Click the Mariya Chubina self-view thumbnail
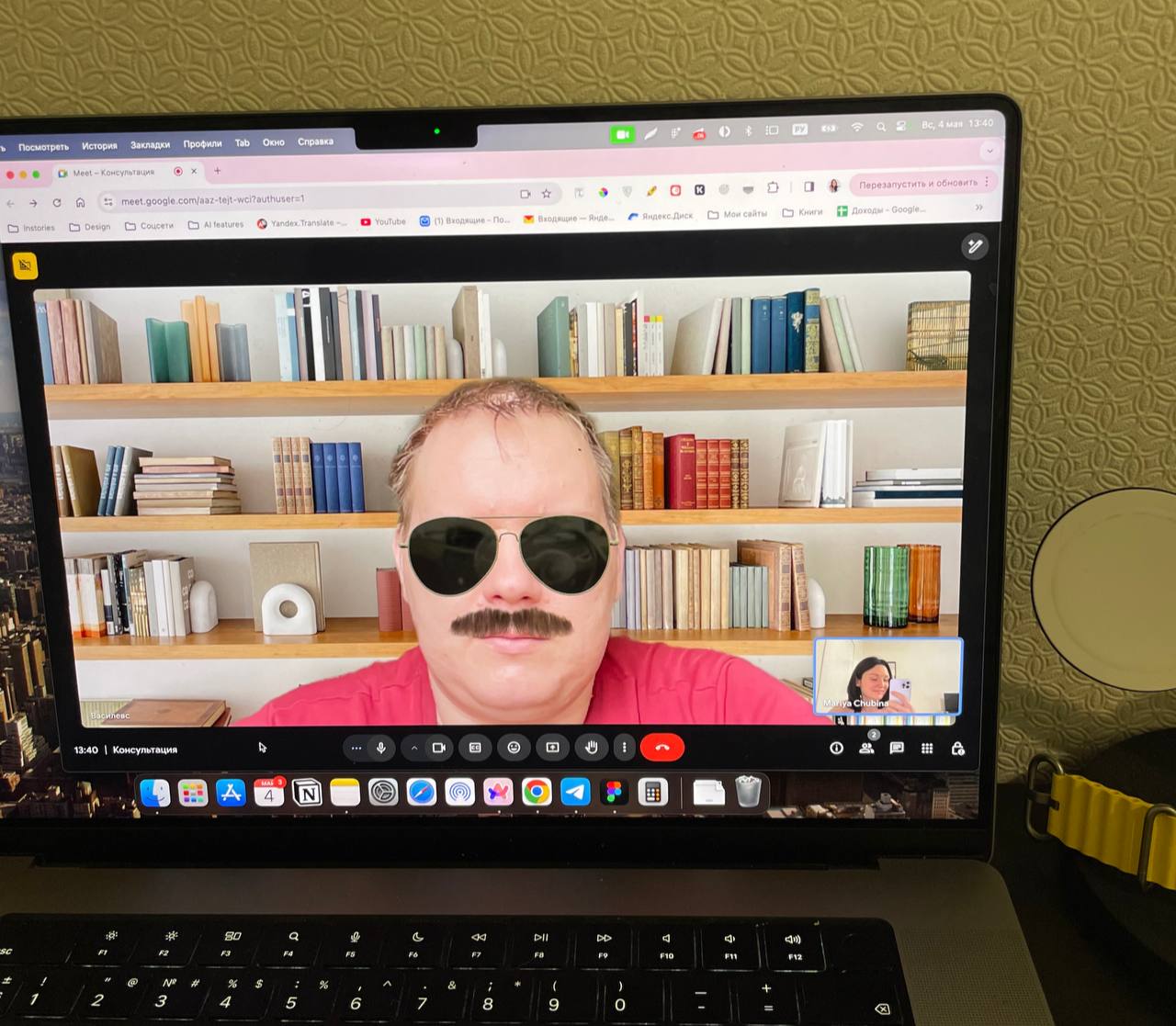 click(888, 676)
